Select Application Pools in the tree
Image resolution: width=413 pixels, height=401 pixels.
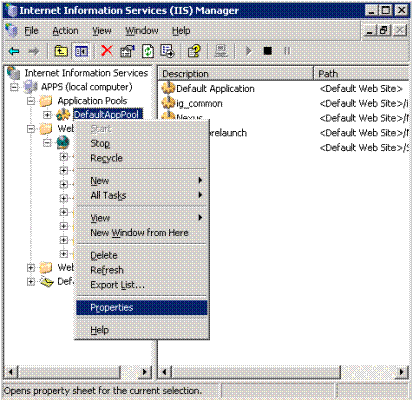tap(92, 101)
